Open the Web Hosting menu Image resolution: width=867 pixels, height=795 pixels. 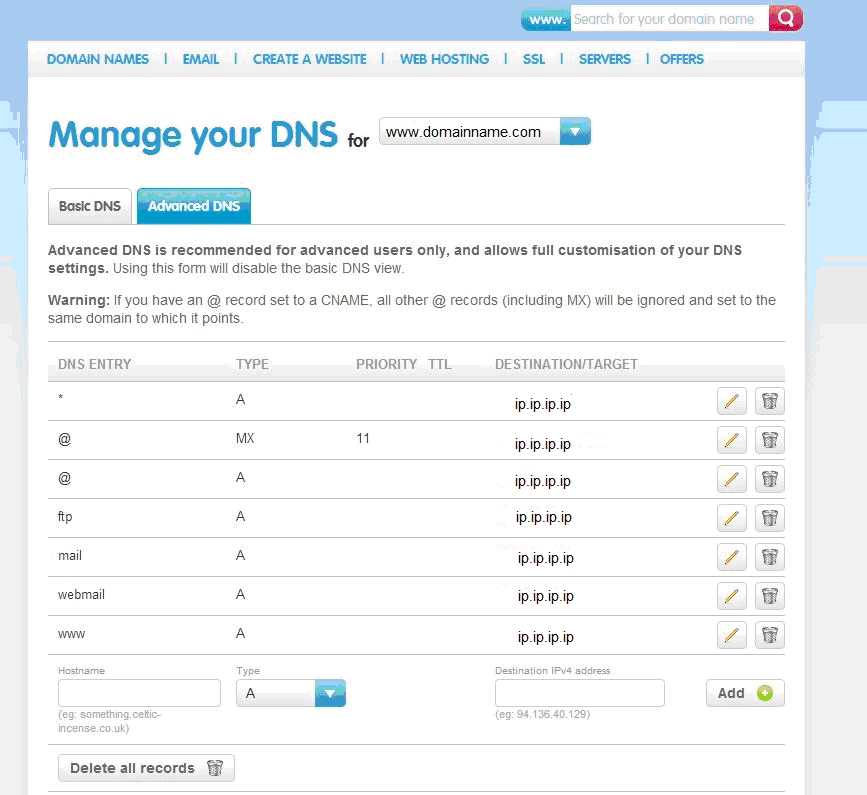[x=444, y=59]
